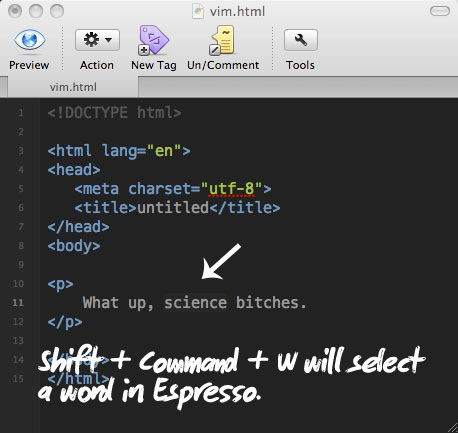Click the opening p tag

[60, 284]
